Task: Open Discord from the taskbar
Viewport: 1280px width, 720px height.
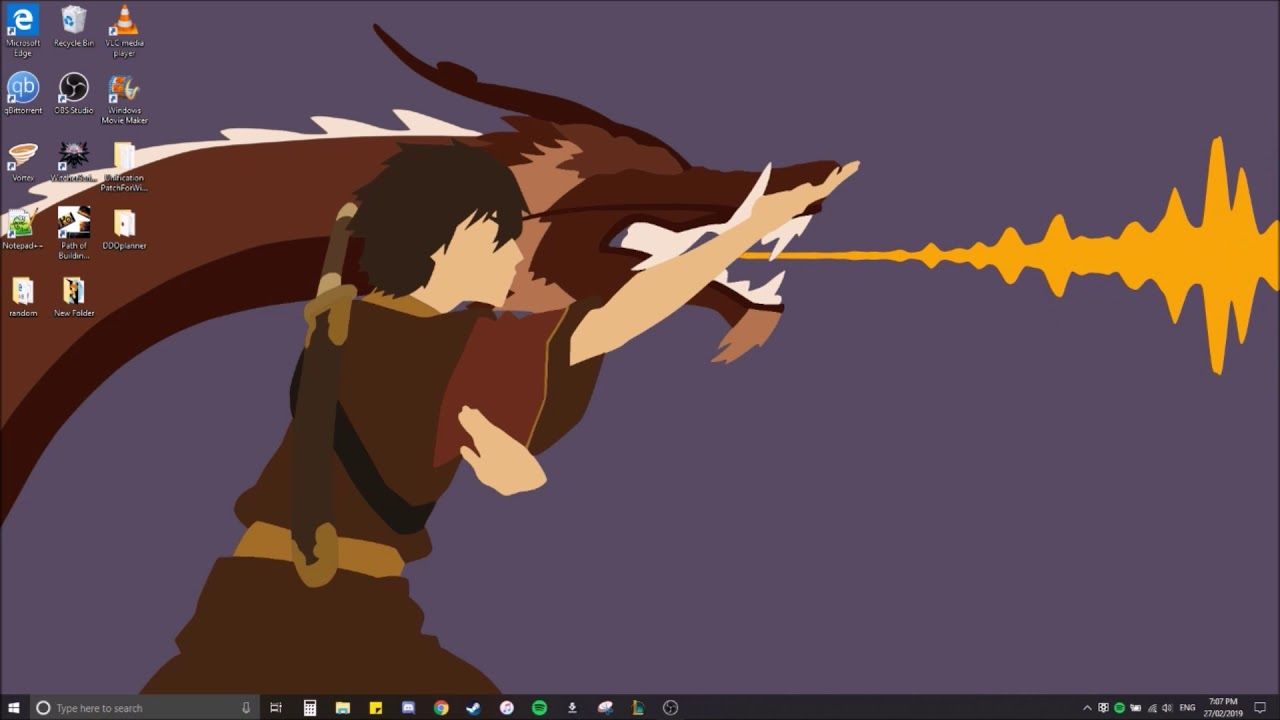Action: (x=408, y=707)
